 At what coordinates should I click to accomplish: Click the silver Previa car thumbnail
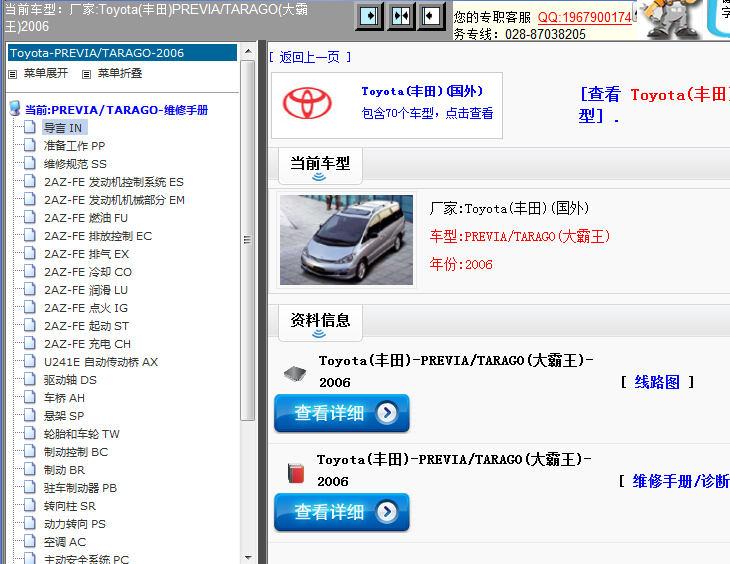[x=346, y=240]
